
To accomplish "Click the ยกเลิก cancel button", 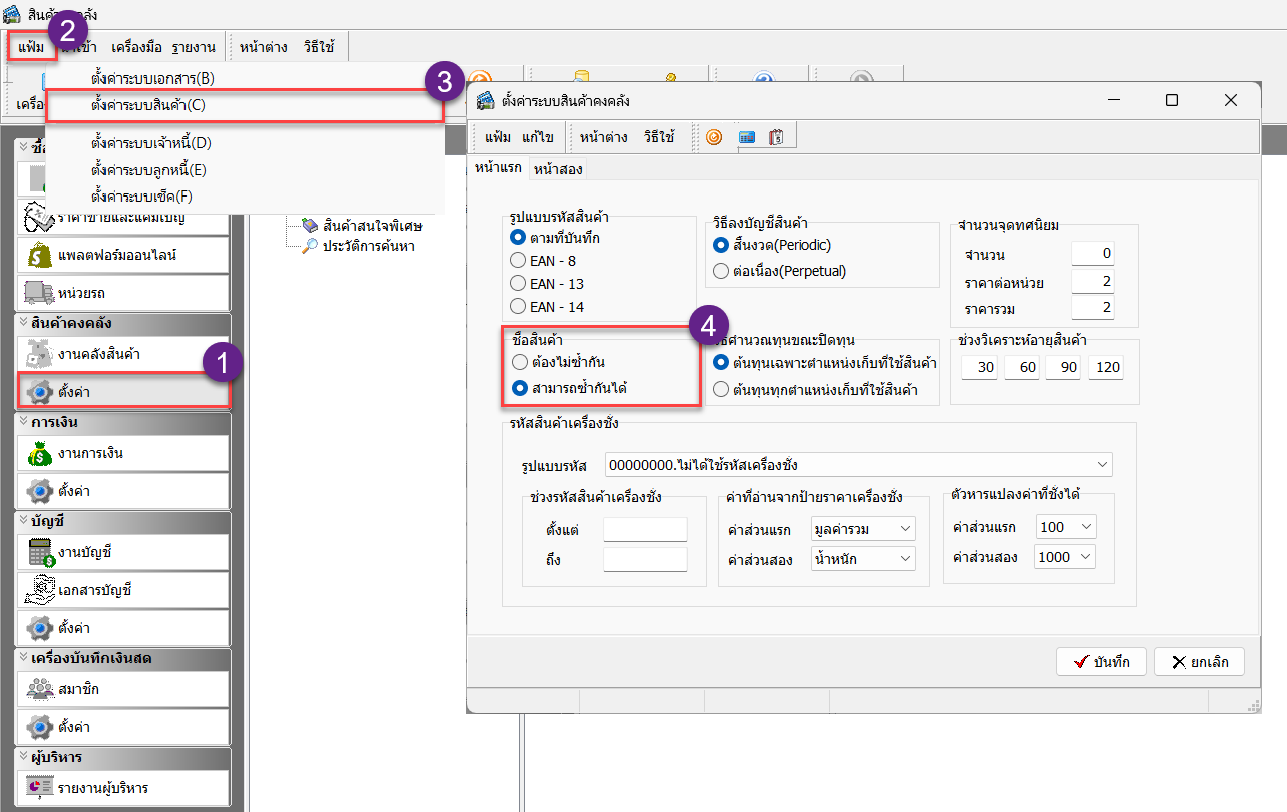I will (1198, 662).
